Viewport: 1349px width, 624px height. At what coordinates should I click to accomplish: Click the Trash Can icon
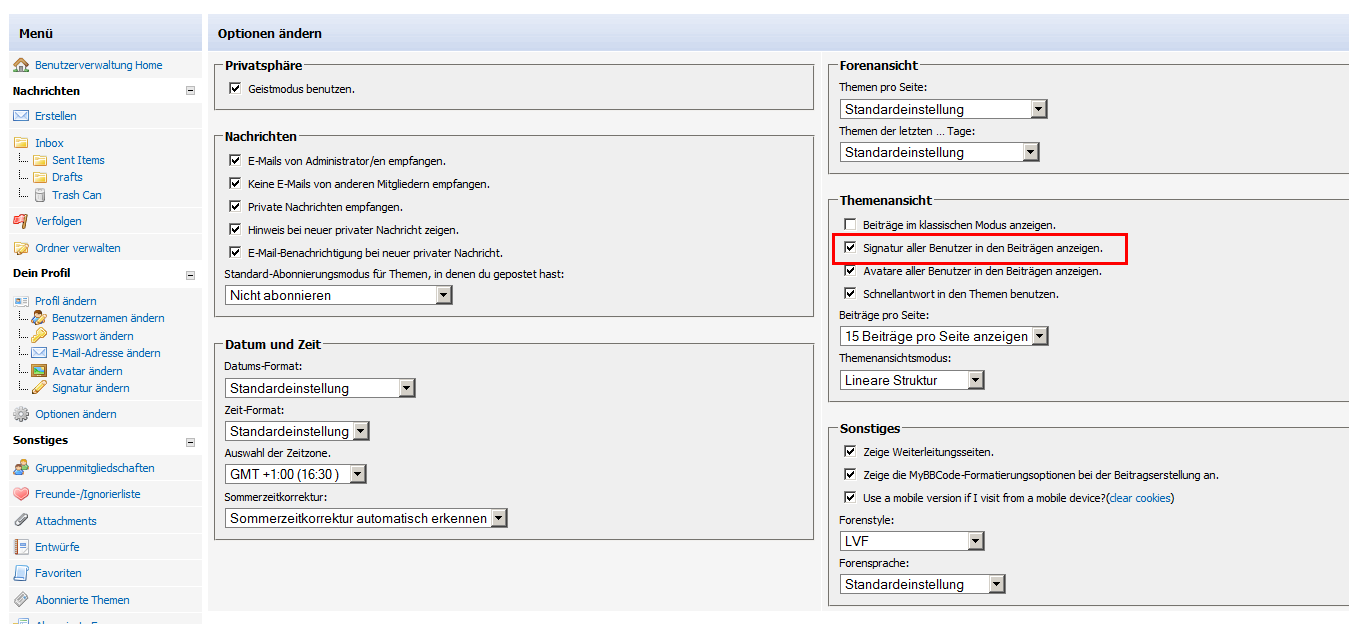point(40,195)
